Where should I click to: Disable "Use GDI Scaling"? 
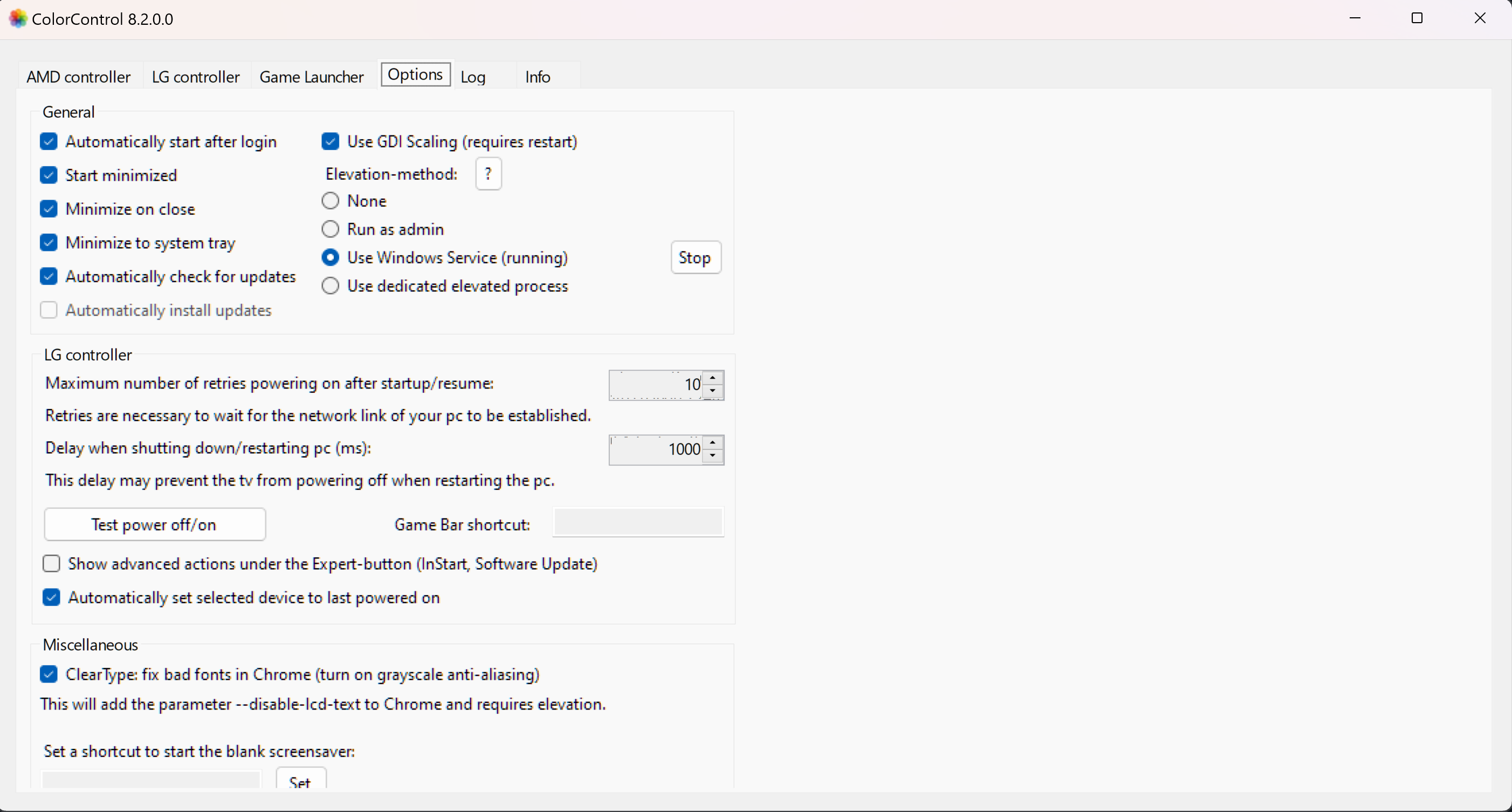pyautogui.click(x=331, y=141)
